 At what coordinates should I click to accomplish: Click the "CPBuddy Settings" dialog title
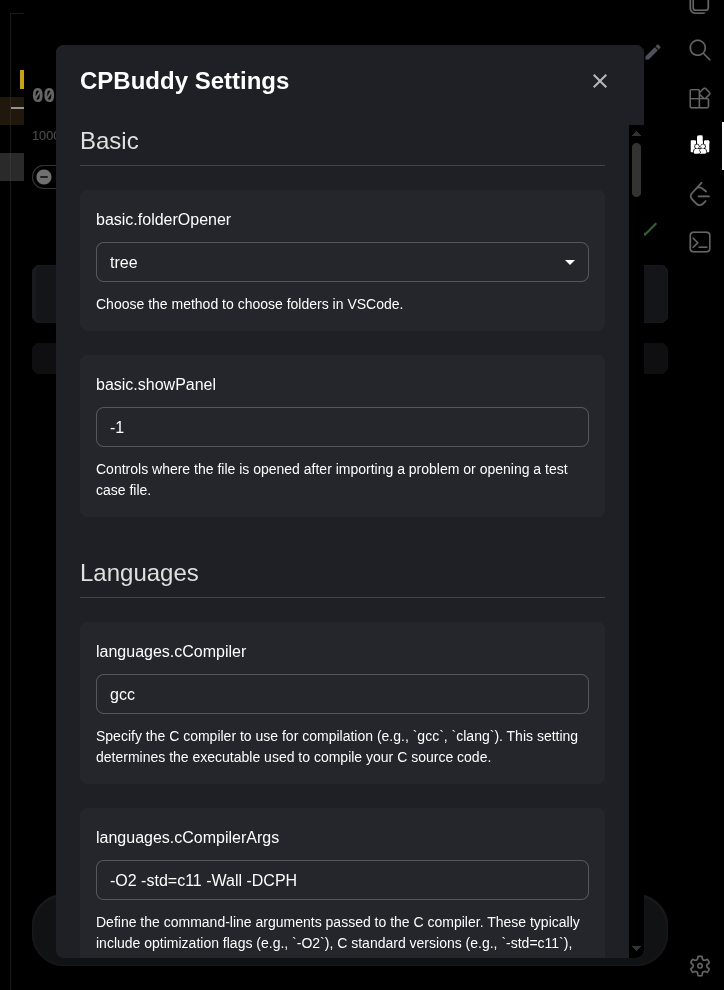(184, 81)
